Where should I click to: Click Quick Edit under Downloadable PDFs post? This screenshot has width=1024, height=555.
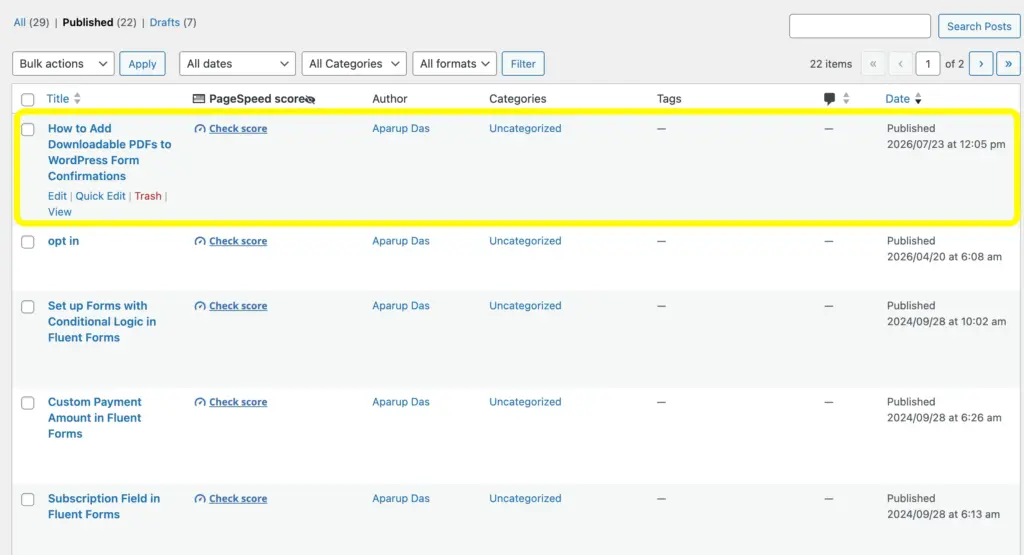click(x=101, y=196)
